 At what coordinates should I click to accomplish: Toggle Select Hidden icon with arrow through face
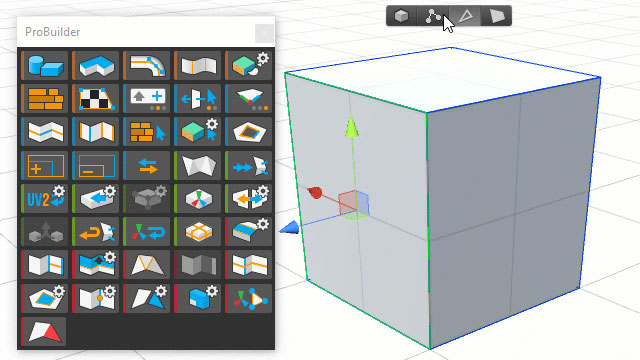point(198,98)
